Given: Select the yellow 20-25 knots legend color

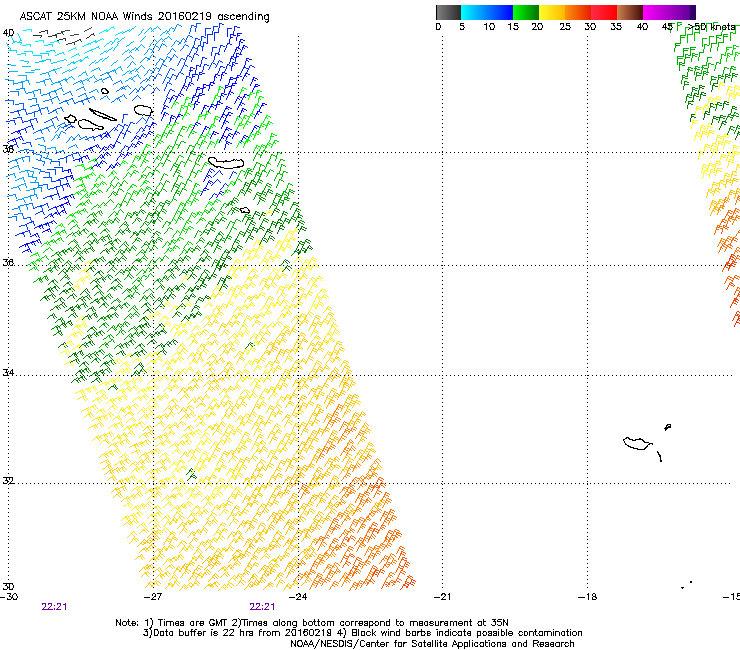Looking at the screenshot, I should [552, 12].
